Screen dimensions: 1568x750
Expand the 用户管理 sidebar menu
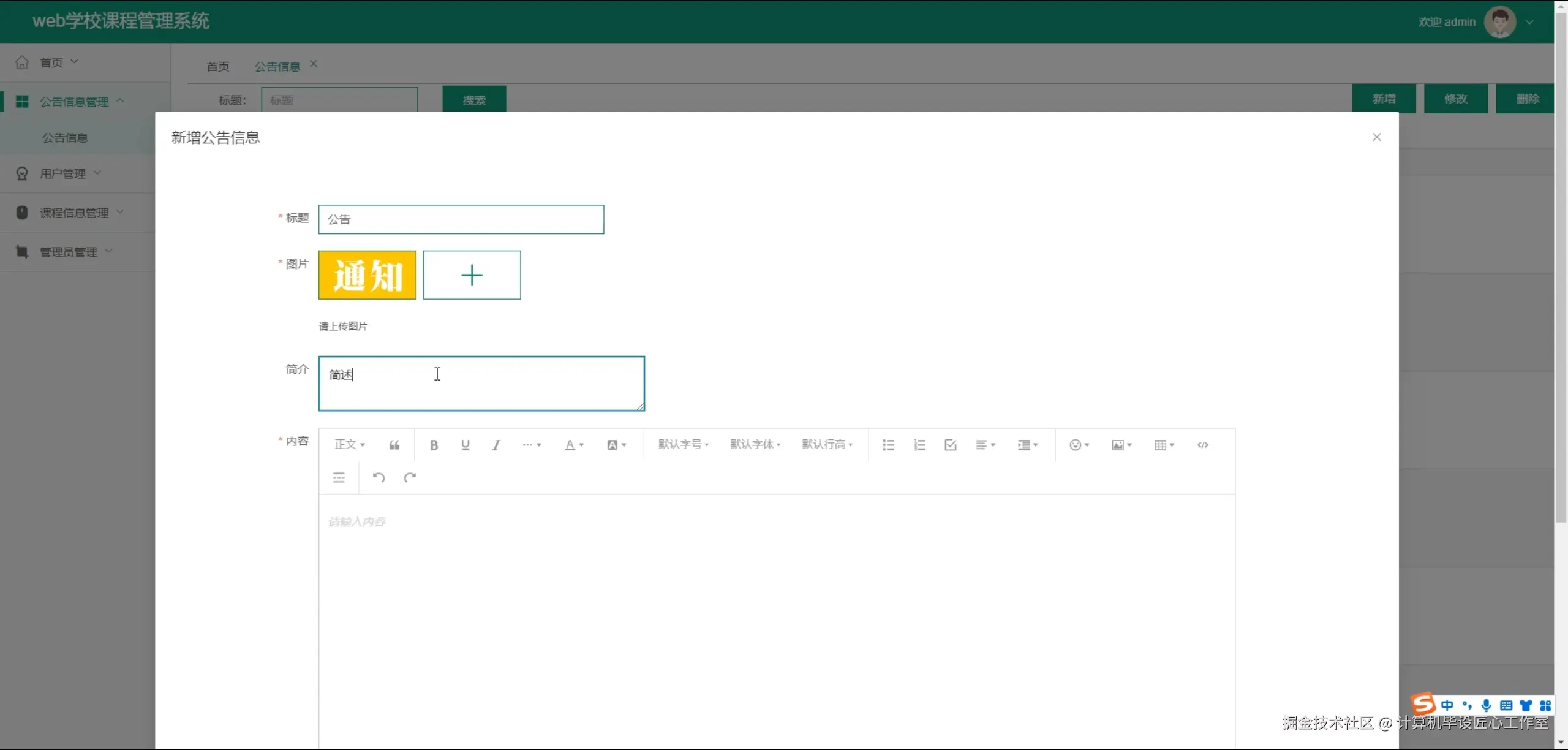(62, 174)
